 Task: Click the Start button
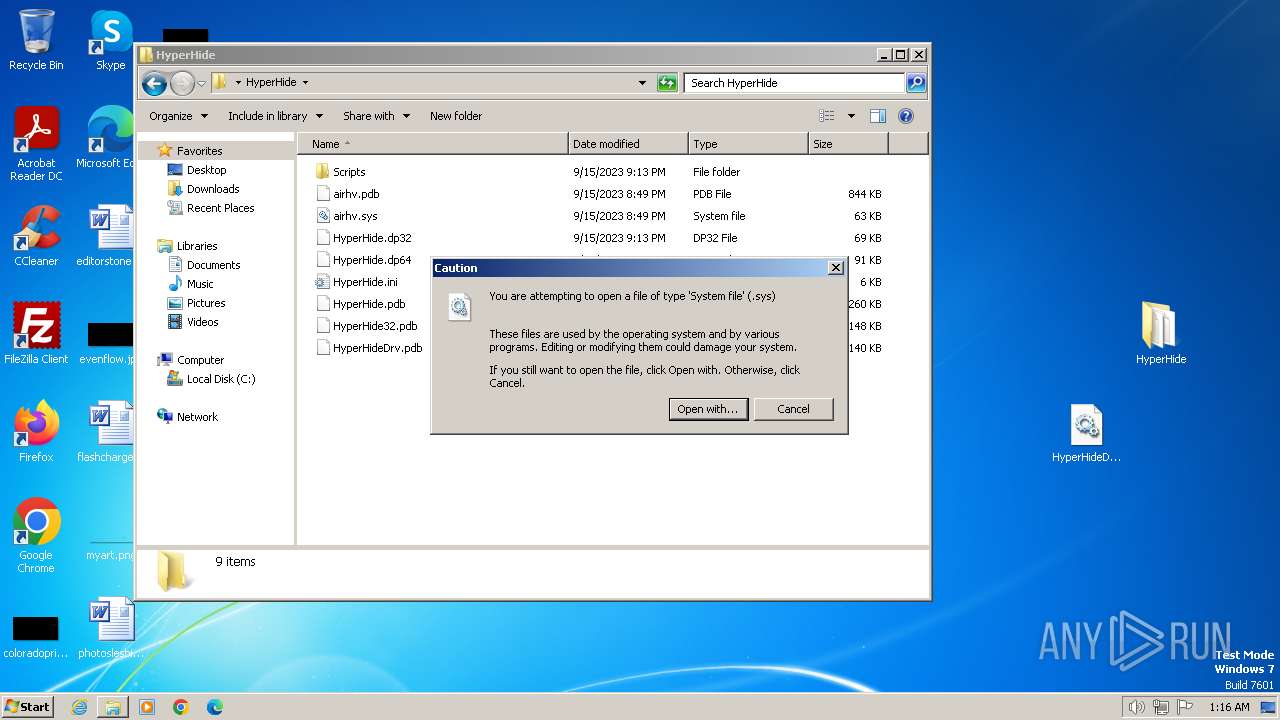coord(28,707)
